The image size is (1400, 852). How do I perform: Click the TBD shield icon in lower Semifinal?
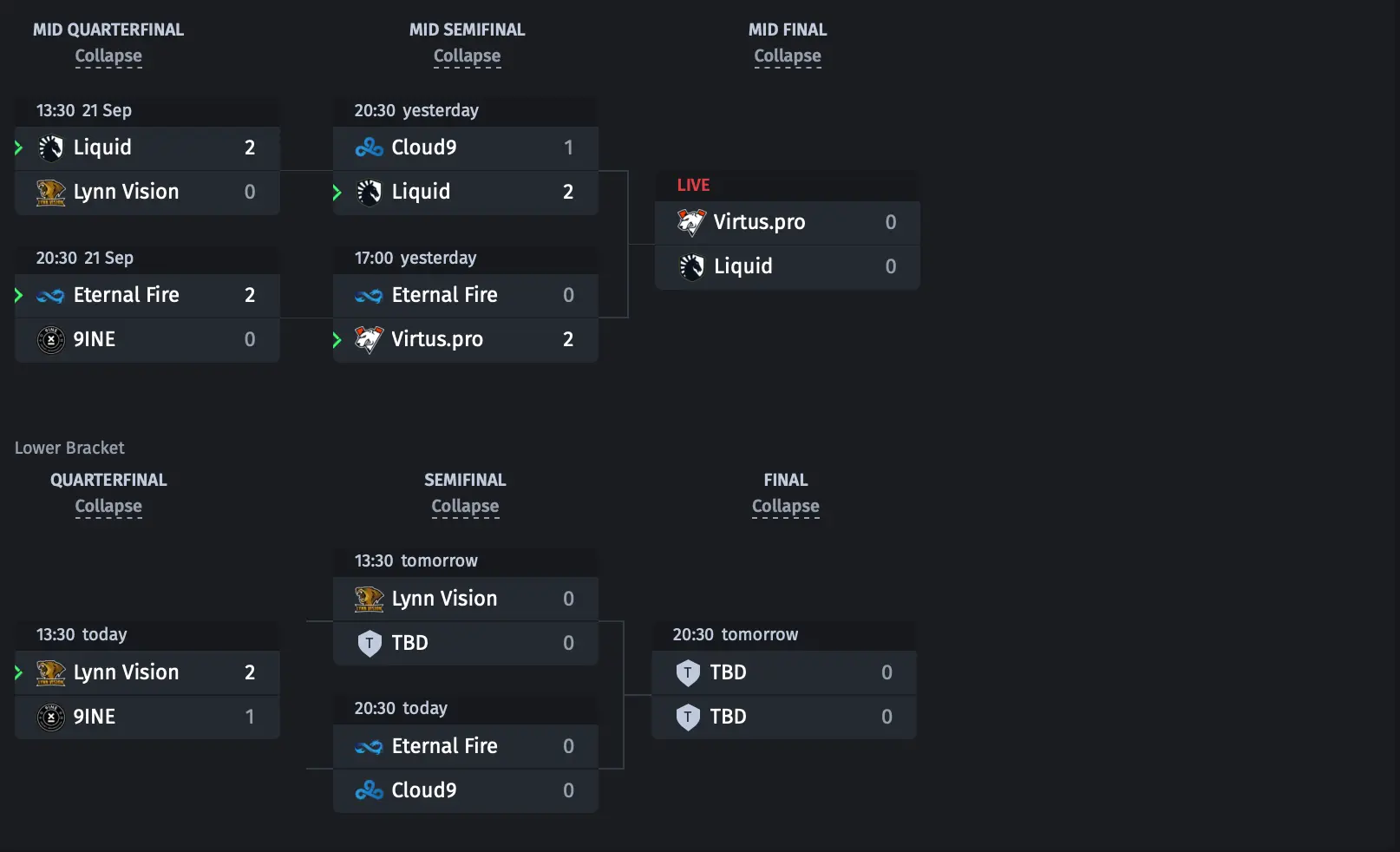[x=370, y=644]
